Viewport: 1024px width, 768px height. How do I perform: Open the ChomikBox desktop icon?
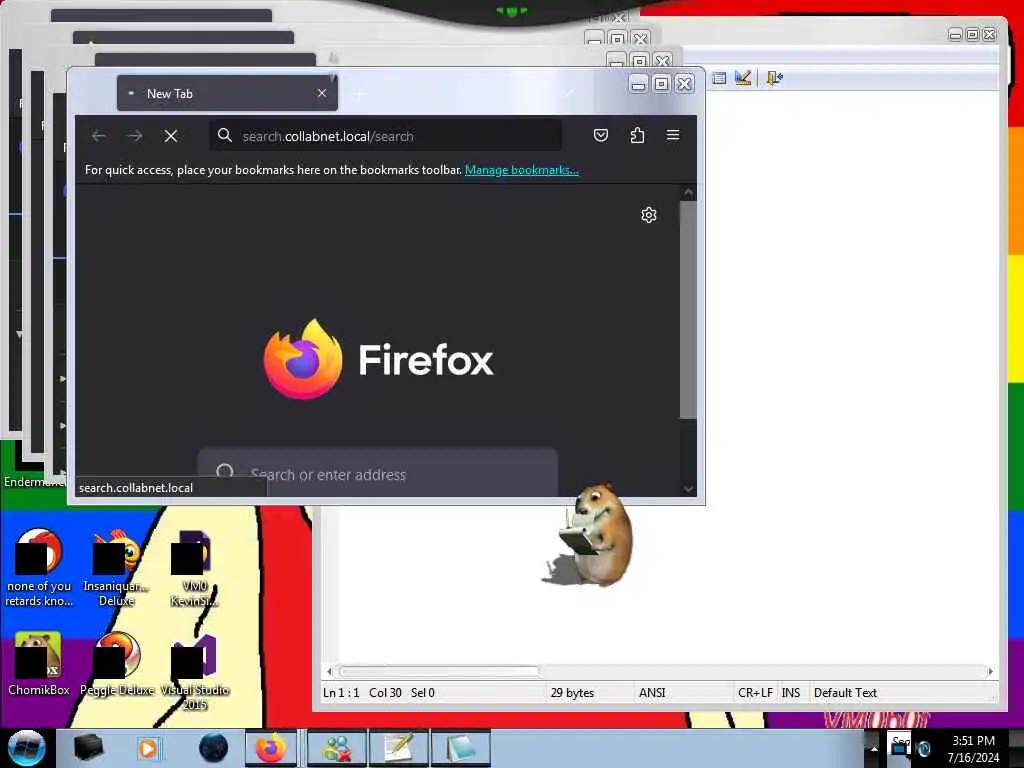[x=38, y=664]
